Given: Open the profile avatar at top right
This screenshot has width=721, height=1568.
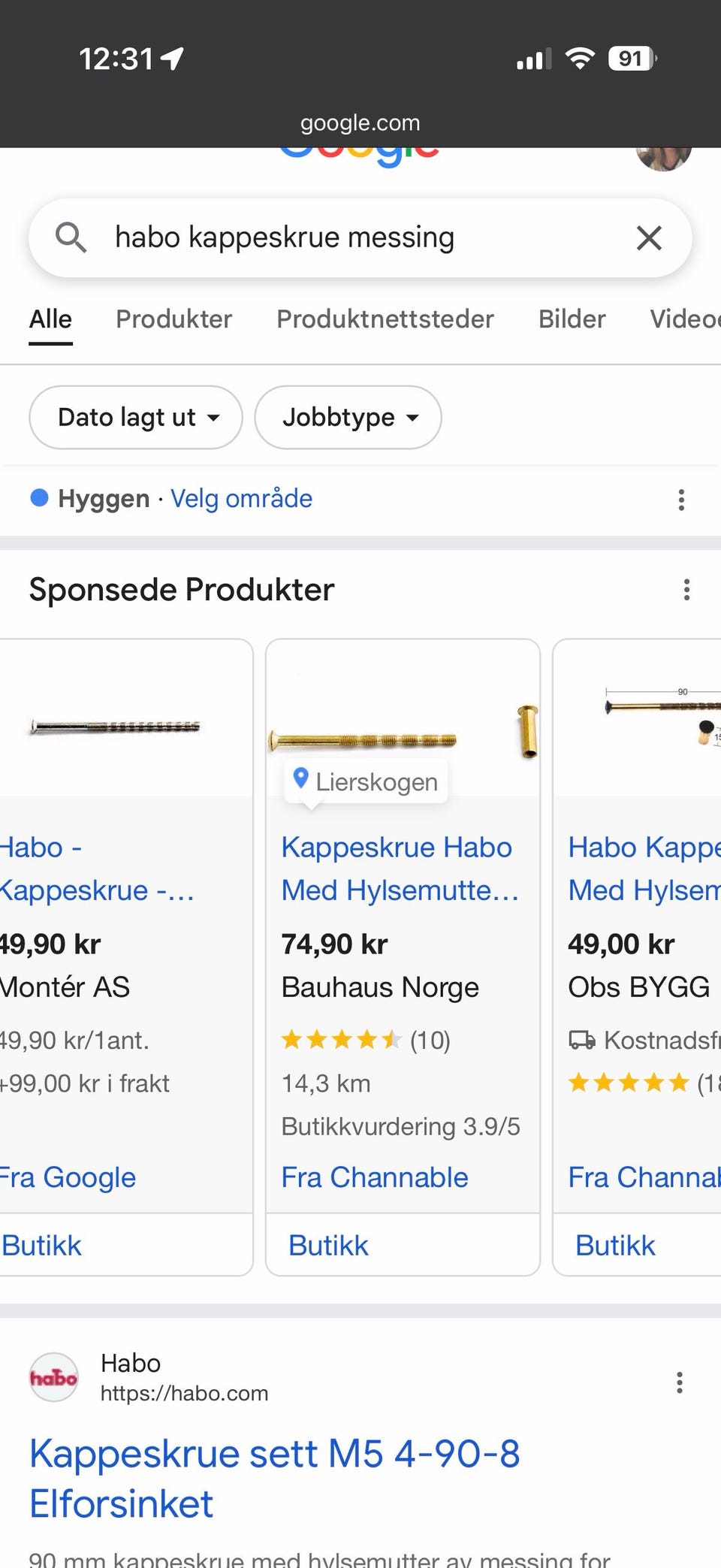Looking at the screenshot, I should click(x=663, y=156).
